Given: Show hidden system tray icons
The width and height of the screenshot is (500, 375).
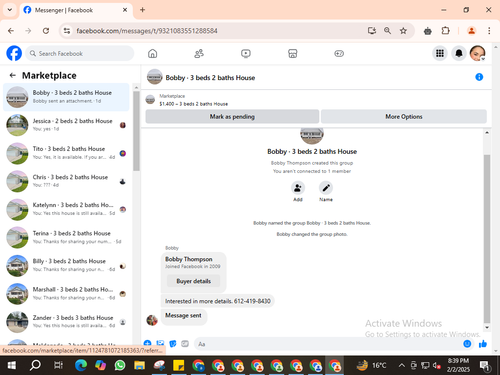Looking at the screenshot, I should pyautogui.click(x=402, y=366).
